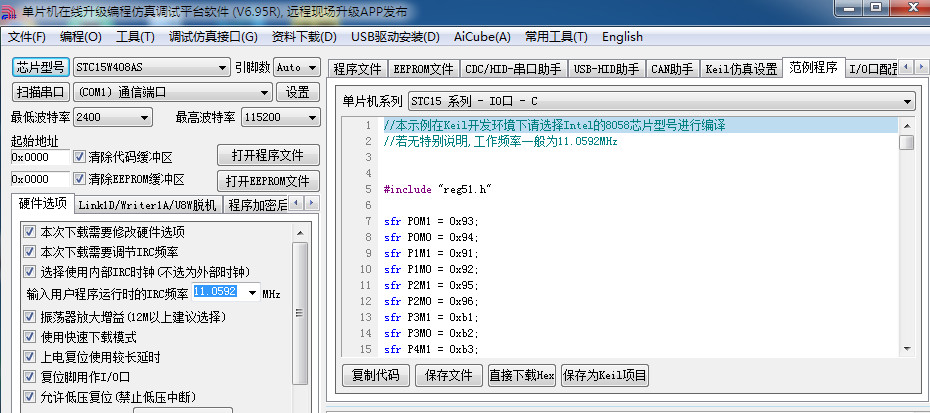Click the 芯片型号 button
The width and height of the screenshot is (930, 413).
tap(40, 67)
